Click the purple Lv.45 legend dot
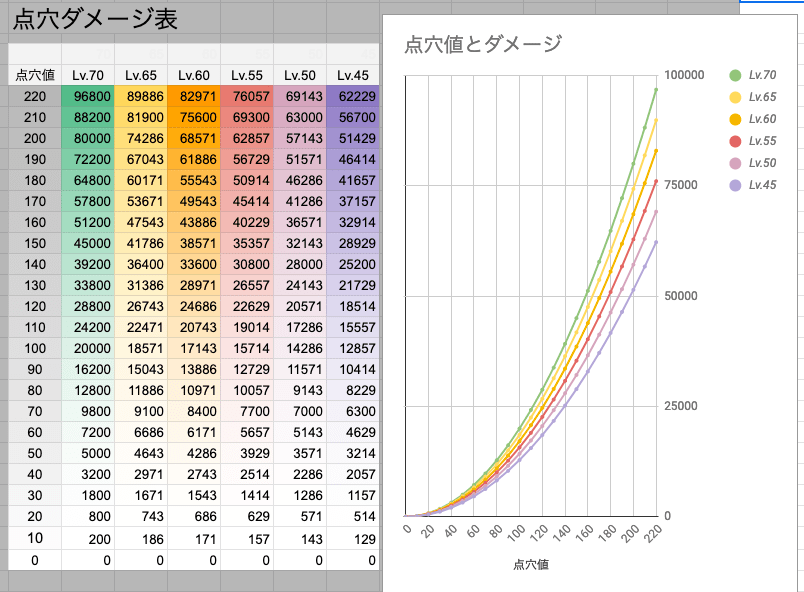The width and height of the screenshot is (804, 592). point(735,185)
